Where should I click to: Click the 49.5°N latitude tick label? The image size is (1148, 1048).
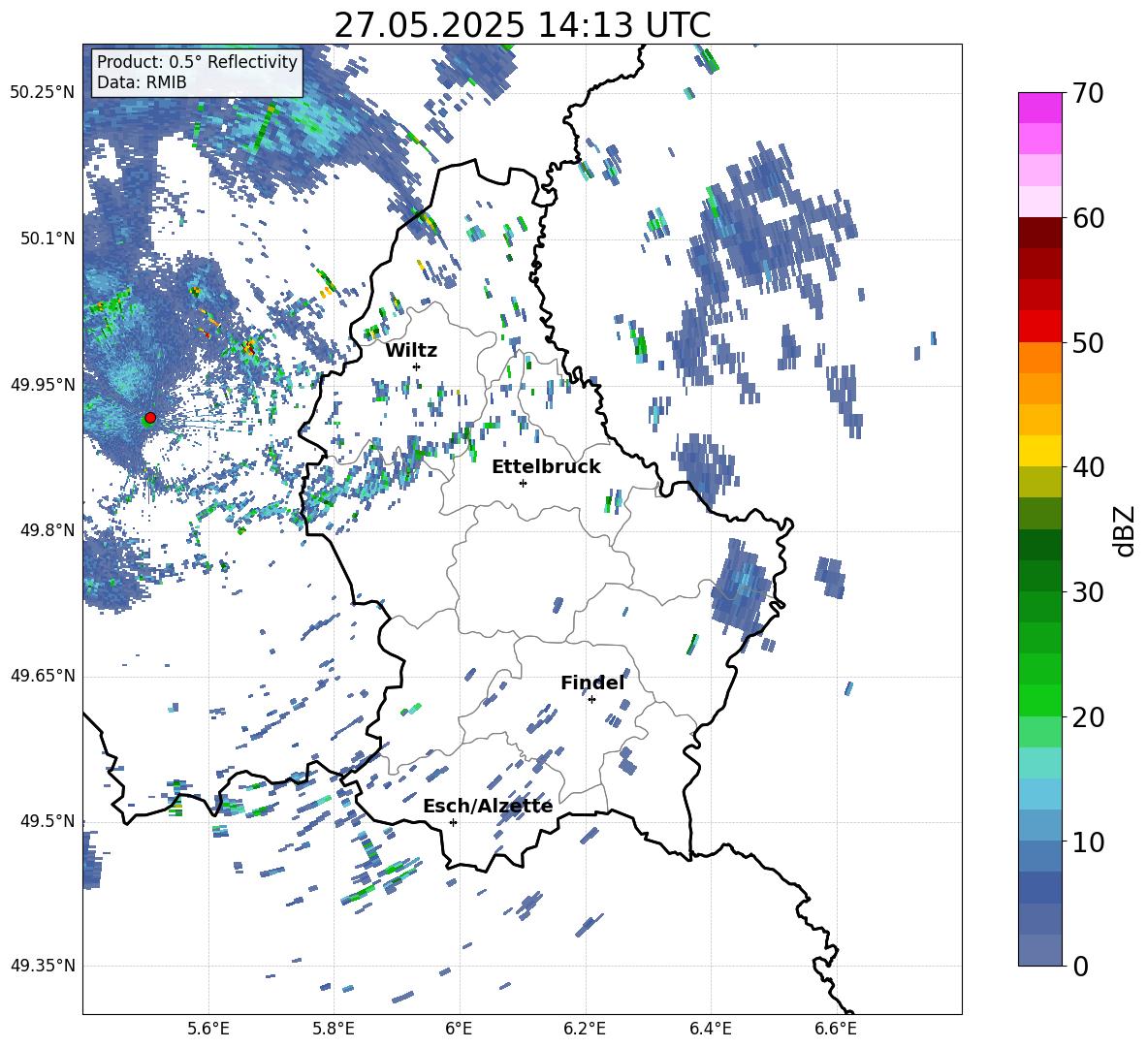click(x=47, y=821)
